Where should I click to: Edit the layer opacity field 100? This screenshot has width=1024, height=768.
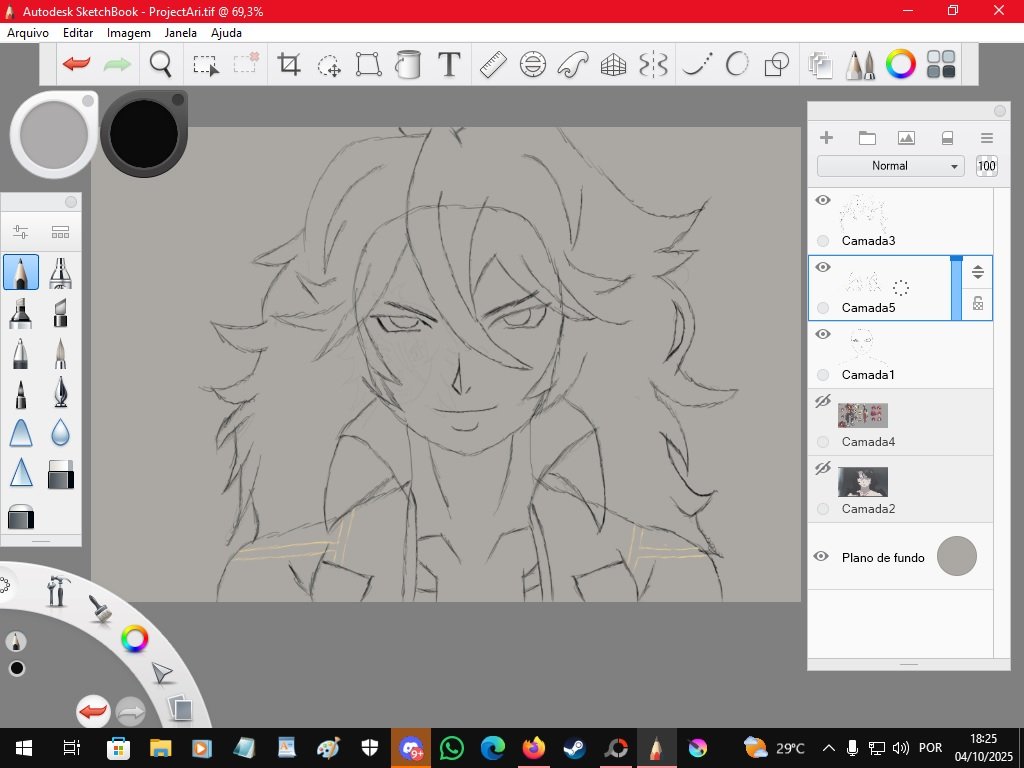point(986,166)
